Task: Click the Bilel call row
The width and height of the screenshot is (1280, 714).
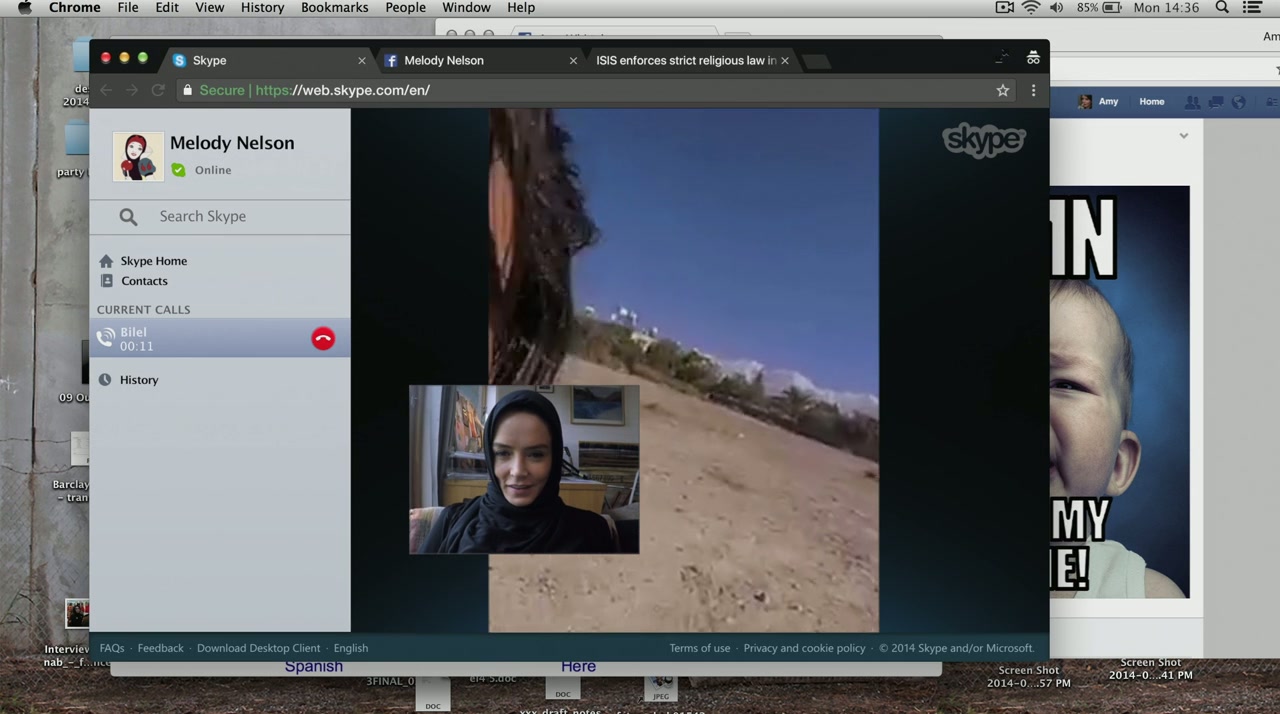Action: coord(220,339)
